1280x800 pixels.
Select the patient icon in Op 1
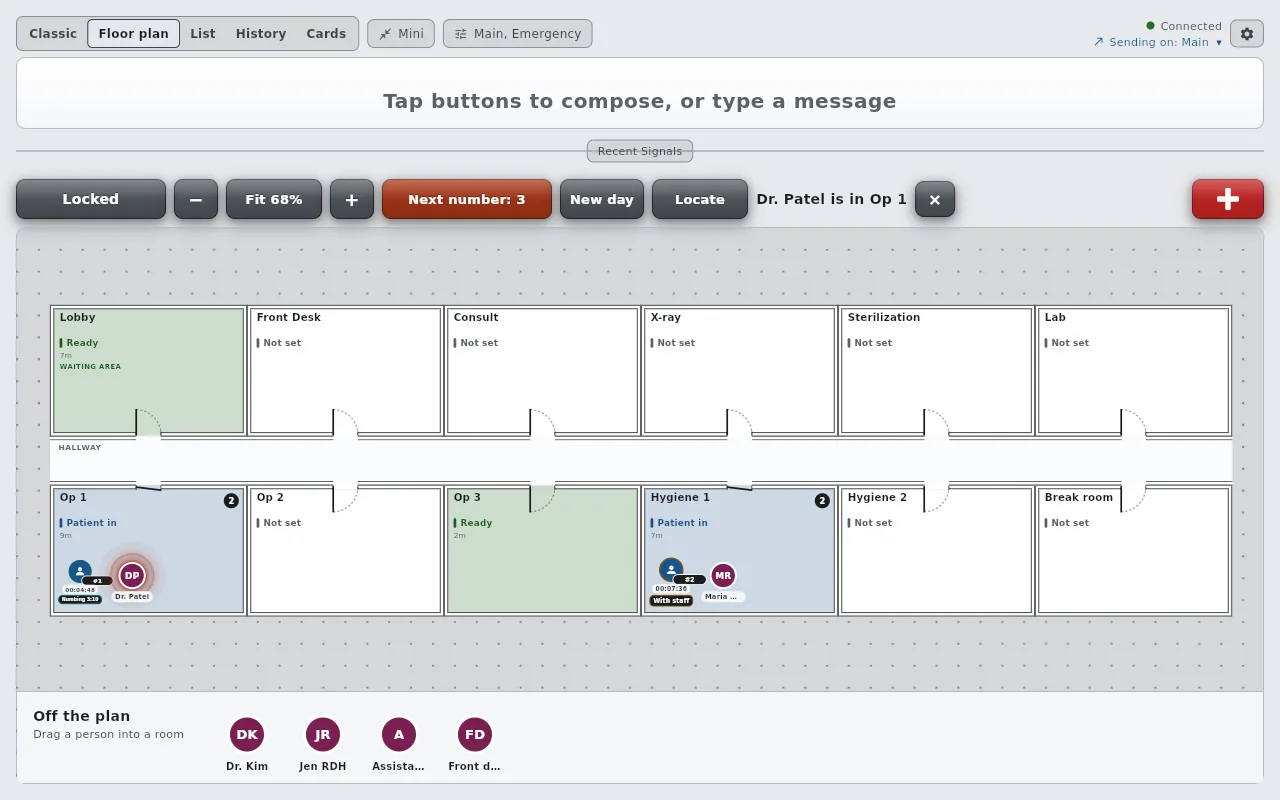point(80,572)
